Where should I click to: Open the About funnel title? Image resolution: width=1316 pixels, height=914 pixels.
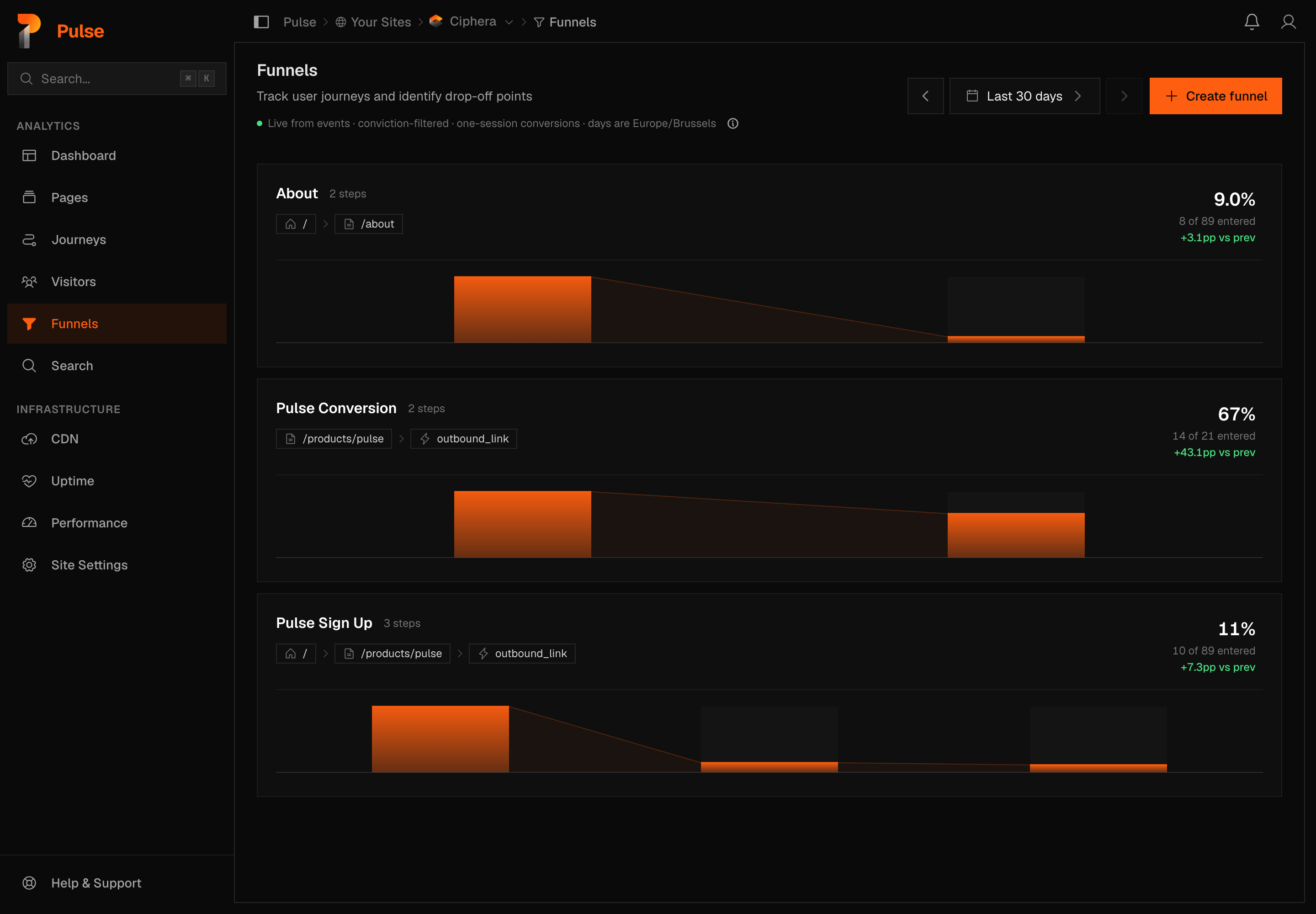(x=297, y=194)
